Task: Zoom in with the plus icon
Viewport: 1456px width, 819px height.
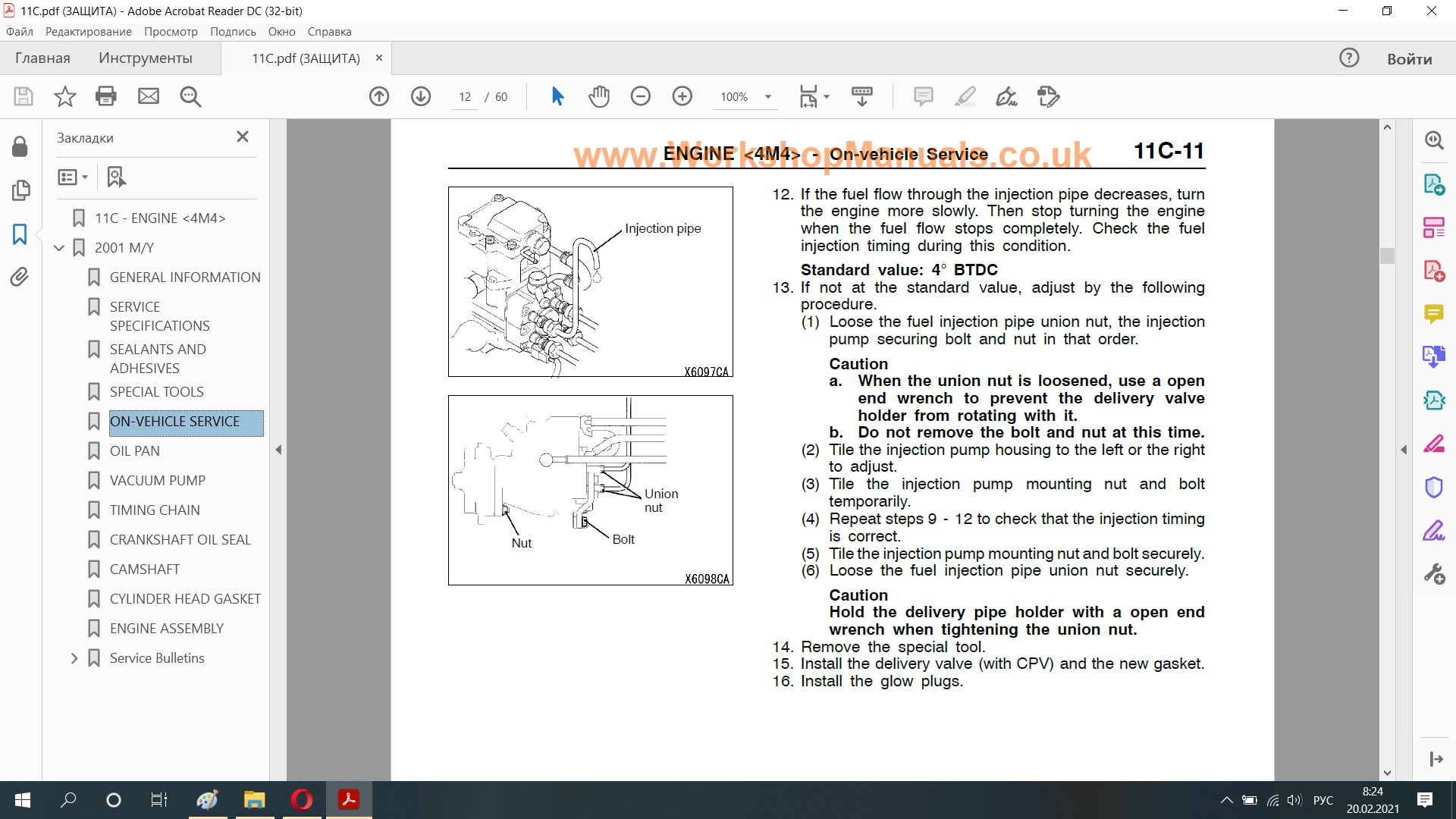Action: (682, 96)
